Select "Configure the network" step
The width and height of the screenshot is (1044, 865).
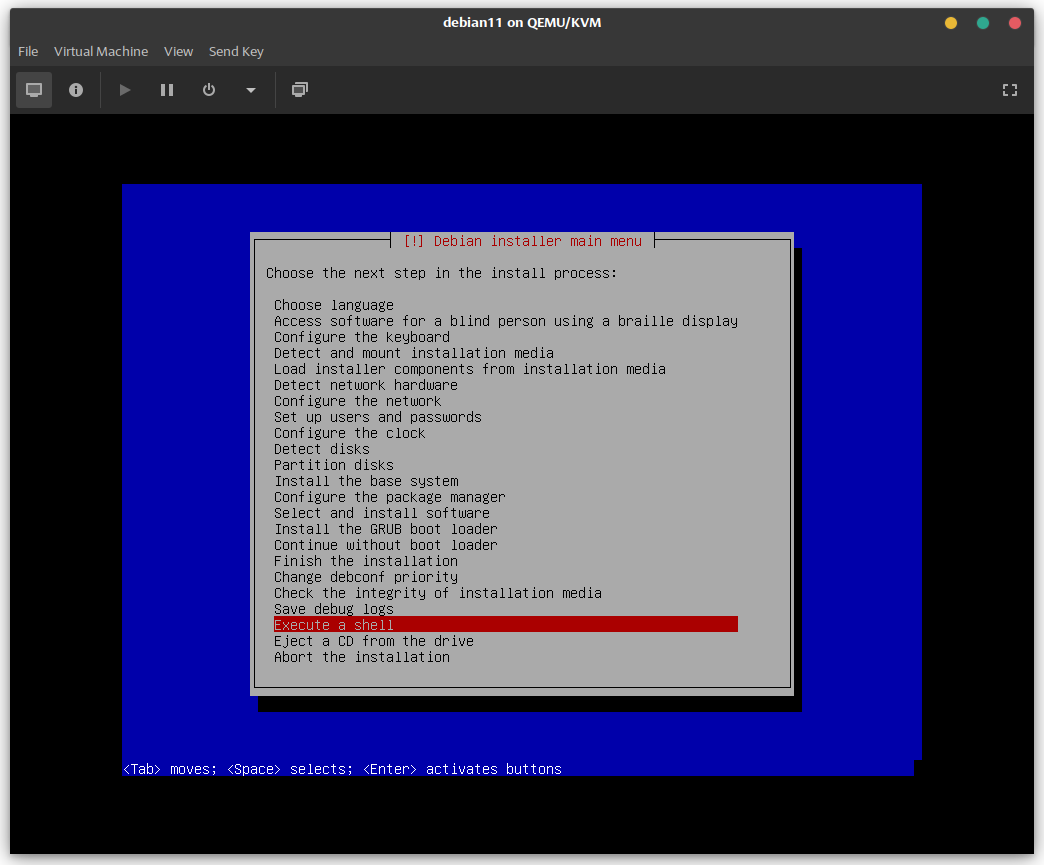358,401
